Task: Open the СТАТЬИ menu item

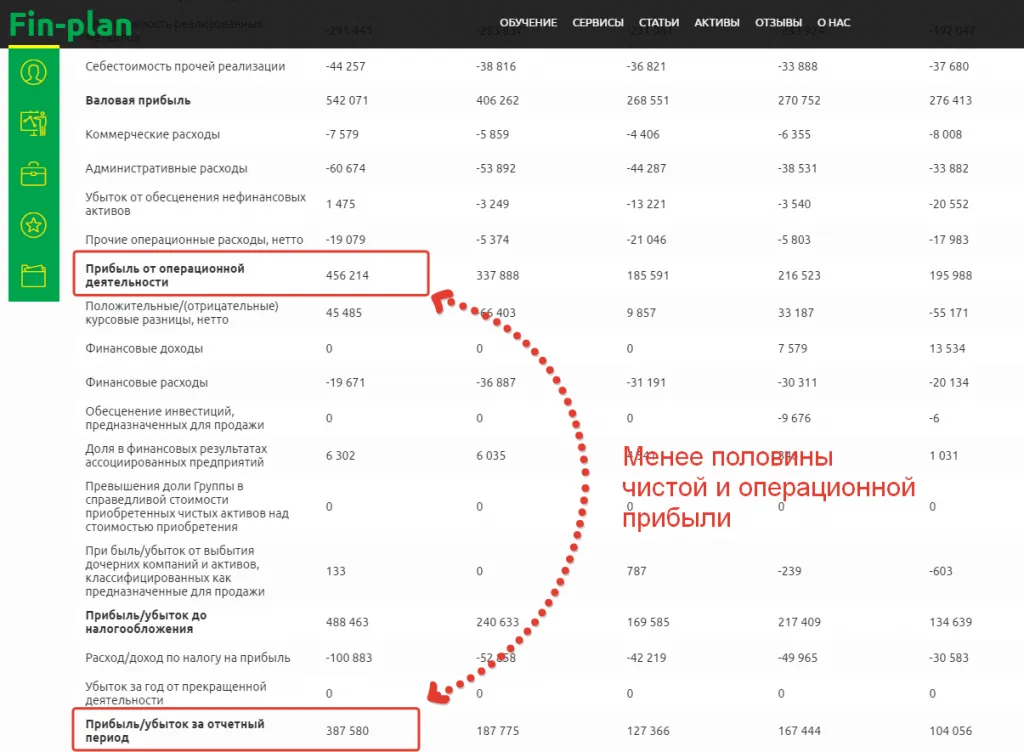Action: click(x=659, y=23)
